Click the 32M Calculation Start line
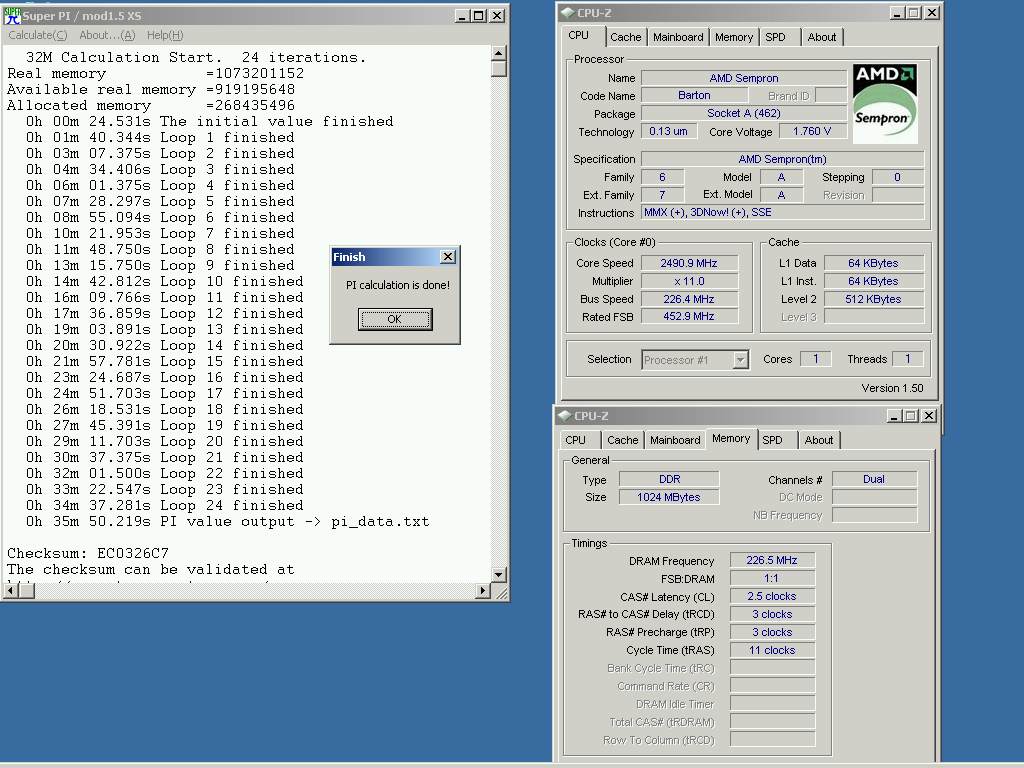Viewport: 1024px width, 768px height. point(196,57)
